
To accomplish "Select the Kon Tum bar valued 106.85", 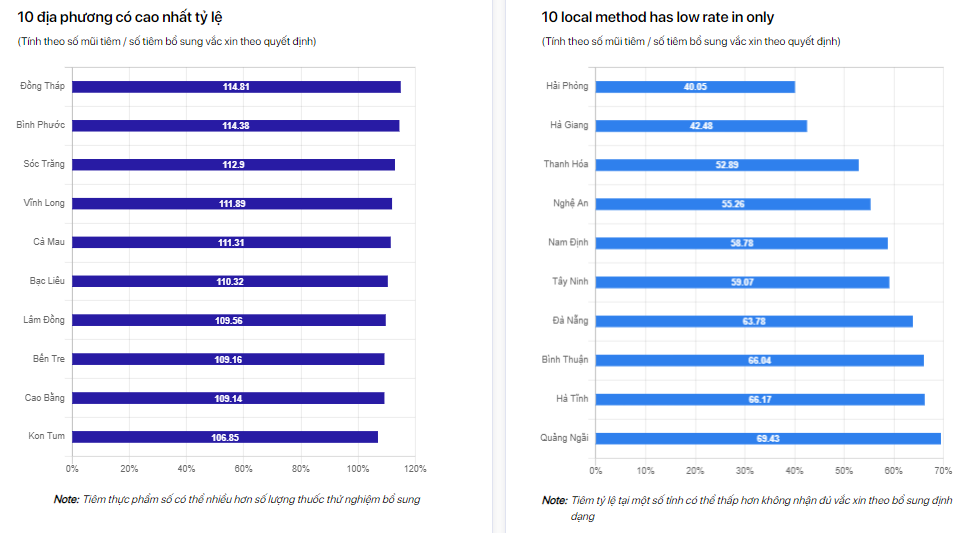I will point(225,437).
